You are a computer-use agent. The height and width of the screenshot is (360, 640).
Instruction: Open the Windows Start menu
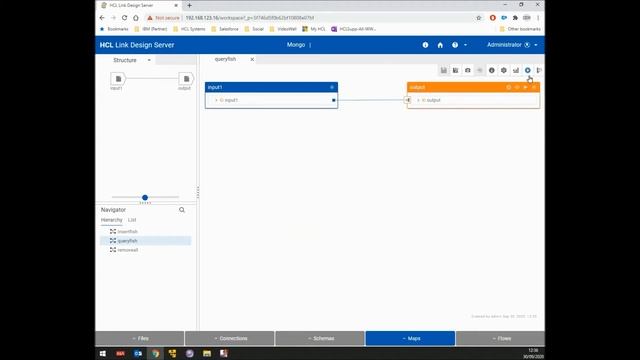click(x=103, y=353)
